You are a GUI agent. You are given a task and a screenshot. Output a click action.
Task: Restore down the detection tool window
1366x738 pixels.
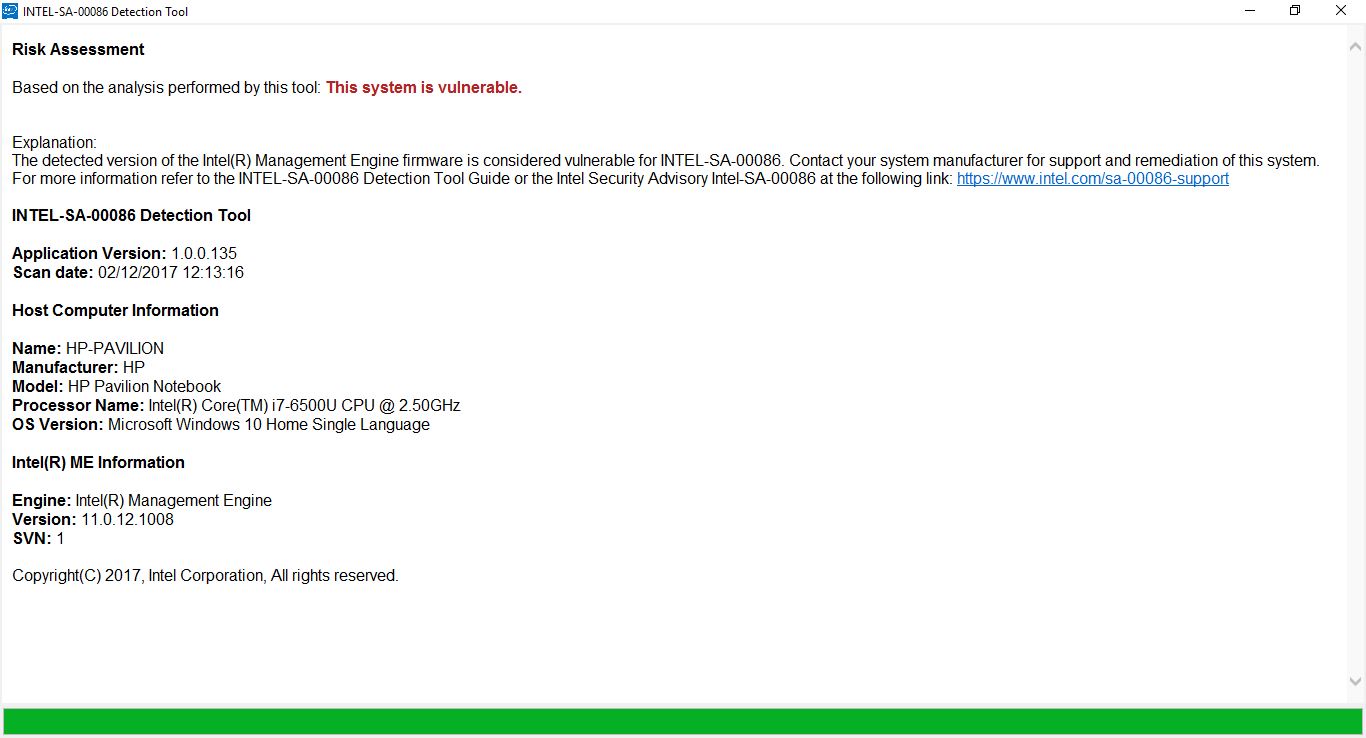click(1295, 11)
